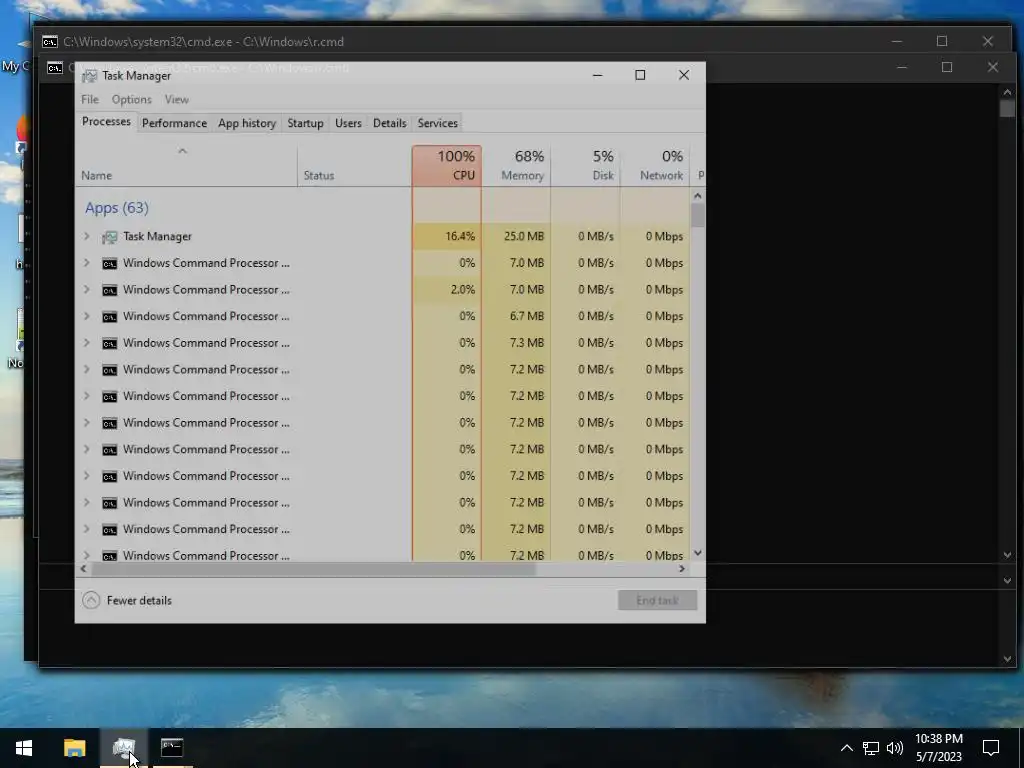
Task: Switch to the Users tab
Action: [x=348, y=123]
